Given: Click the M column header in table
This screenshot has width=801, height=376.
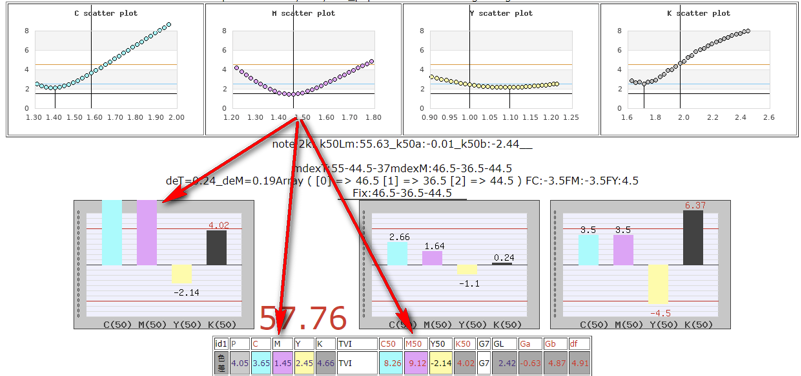Looking at the screenshot, I should tap(282, 344).
